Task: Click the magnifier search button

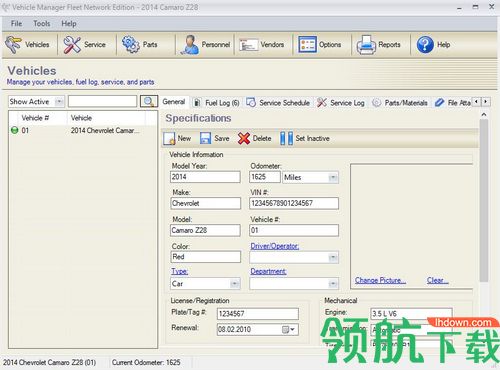Action: click(149, 101)
